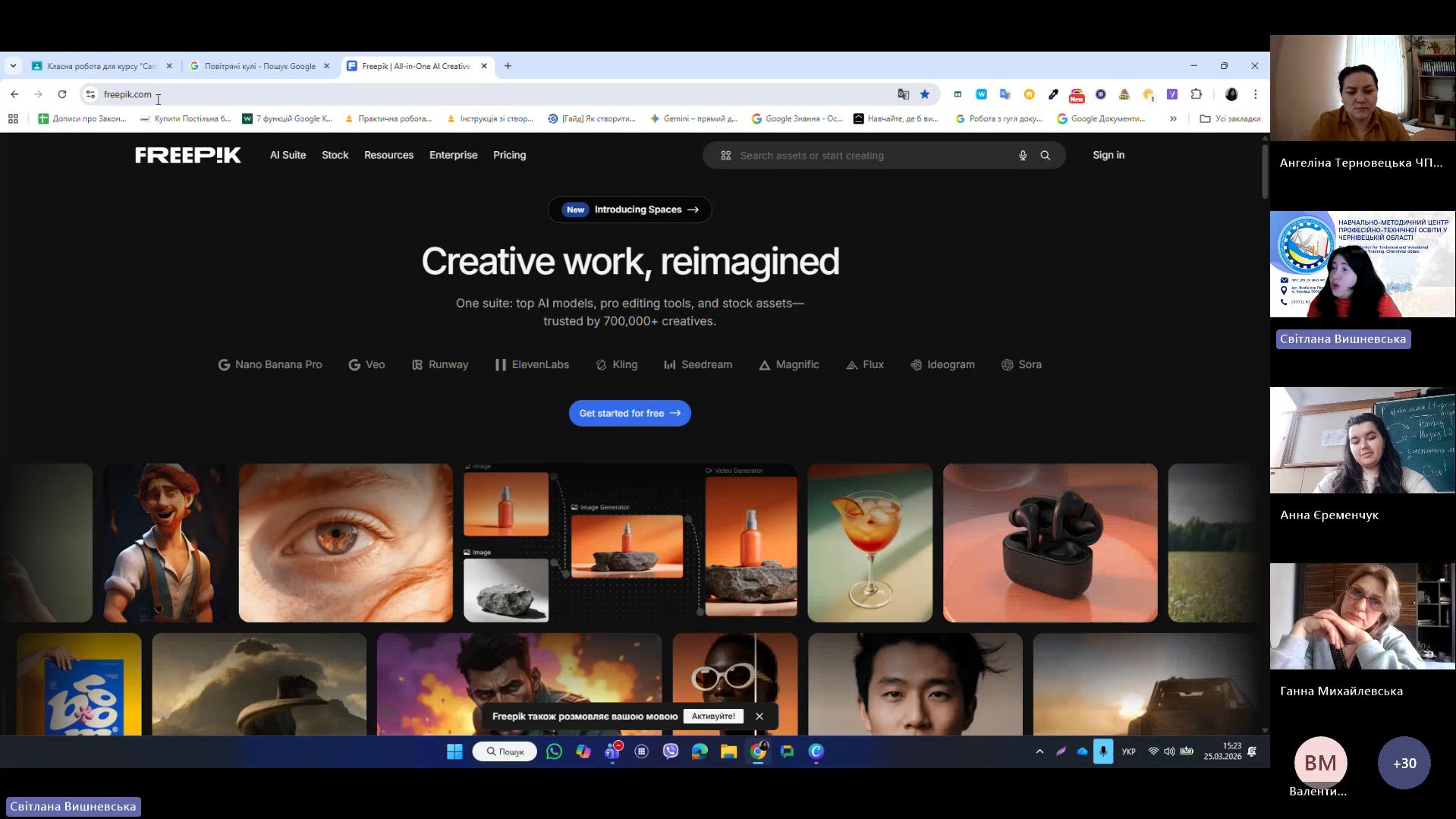Click the voice search microphone icon
Screen dimensions: 1456x819
pyautogui.click(x=1022, y=156)
